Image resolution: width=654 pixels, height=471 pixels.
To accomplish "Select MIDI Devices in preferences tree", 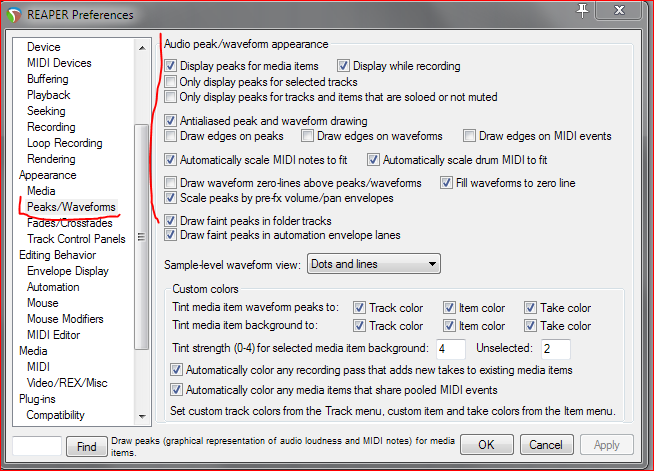I will pos(59,63).
